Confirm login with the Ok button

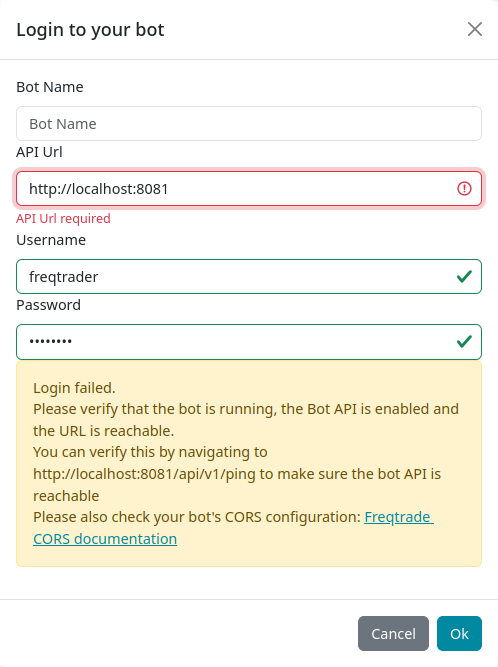[x=459, y=633]
